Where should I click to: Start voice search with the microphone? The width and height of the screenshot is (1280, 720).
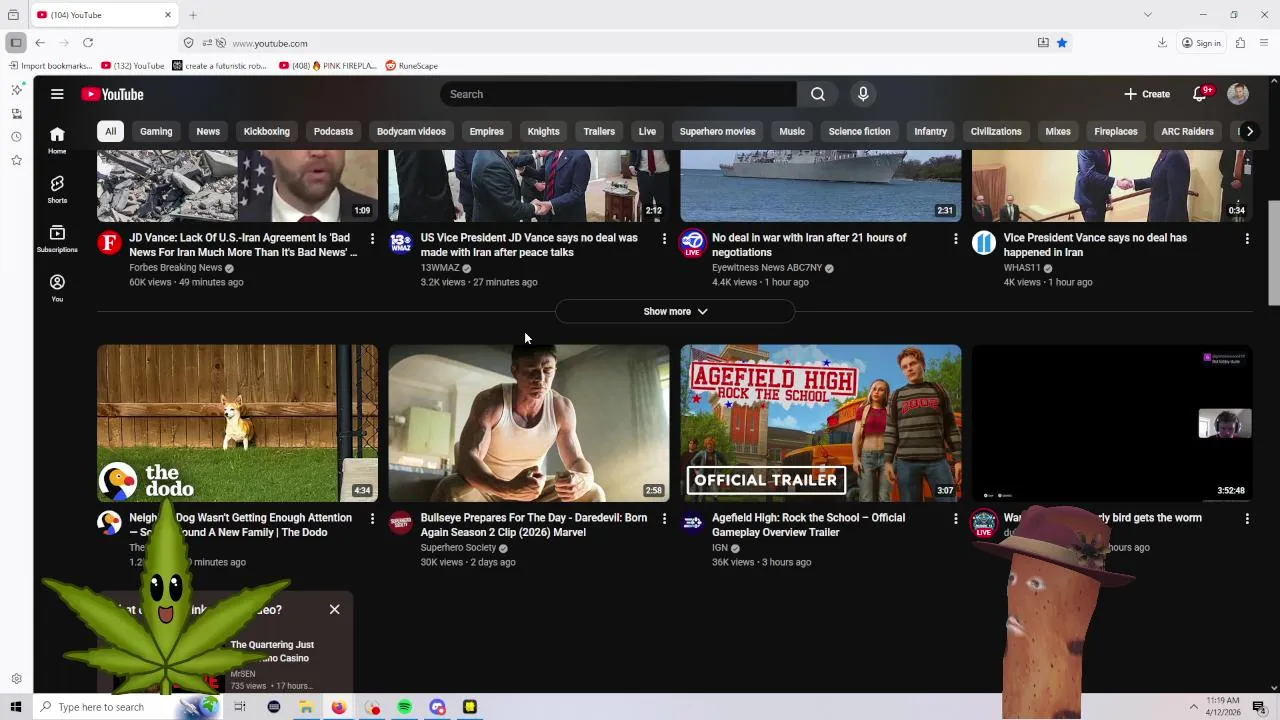click(863, 94)
